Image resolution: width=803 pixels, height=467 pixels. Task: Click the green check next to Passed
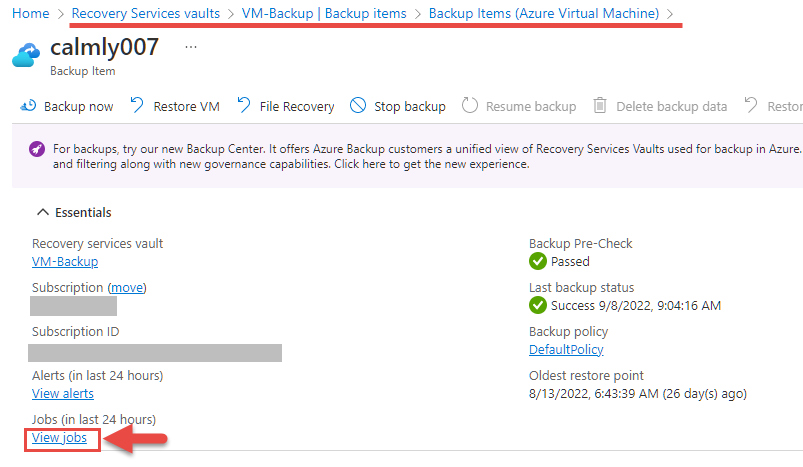[x=538, y=261]
